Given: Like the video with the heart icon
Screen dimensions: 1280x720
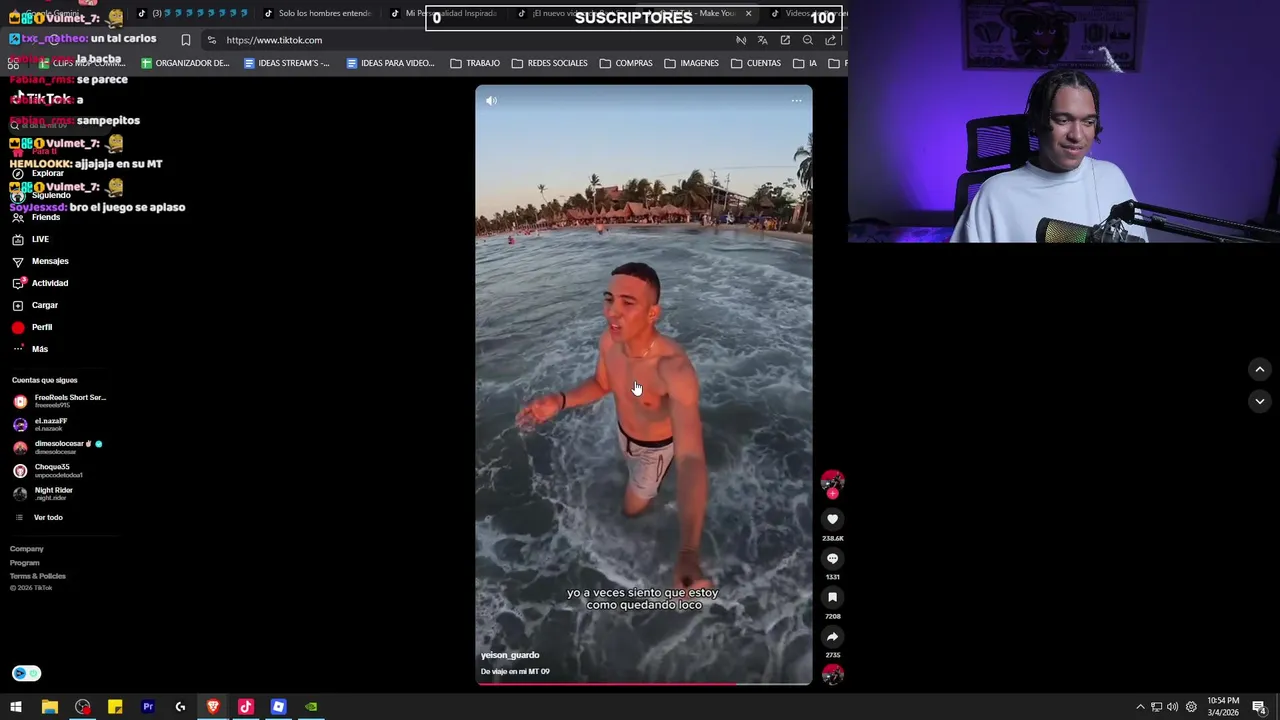Looking at the screenshot, I should point(832,519).
